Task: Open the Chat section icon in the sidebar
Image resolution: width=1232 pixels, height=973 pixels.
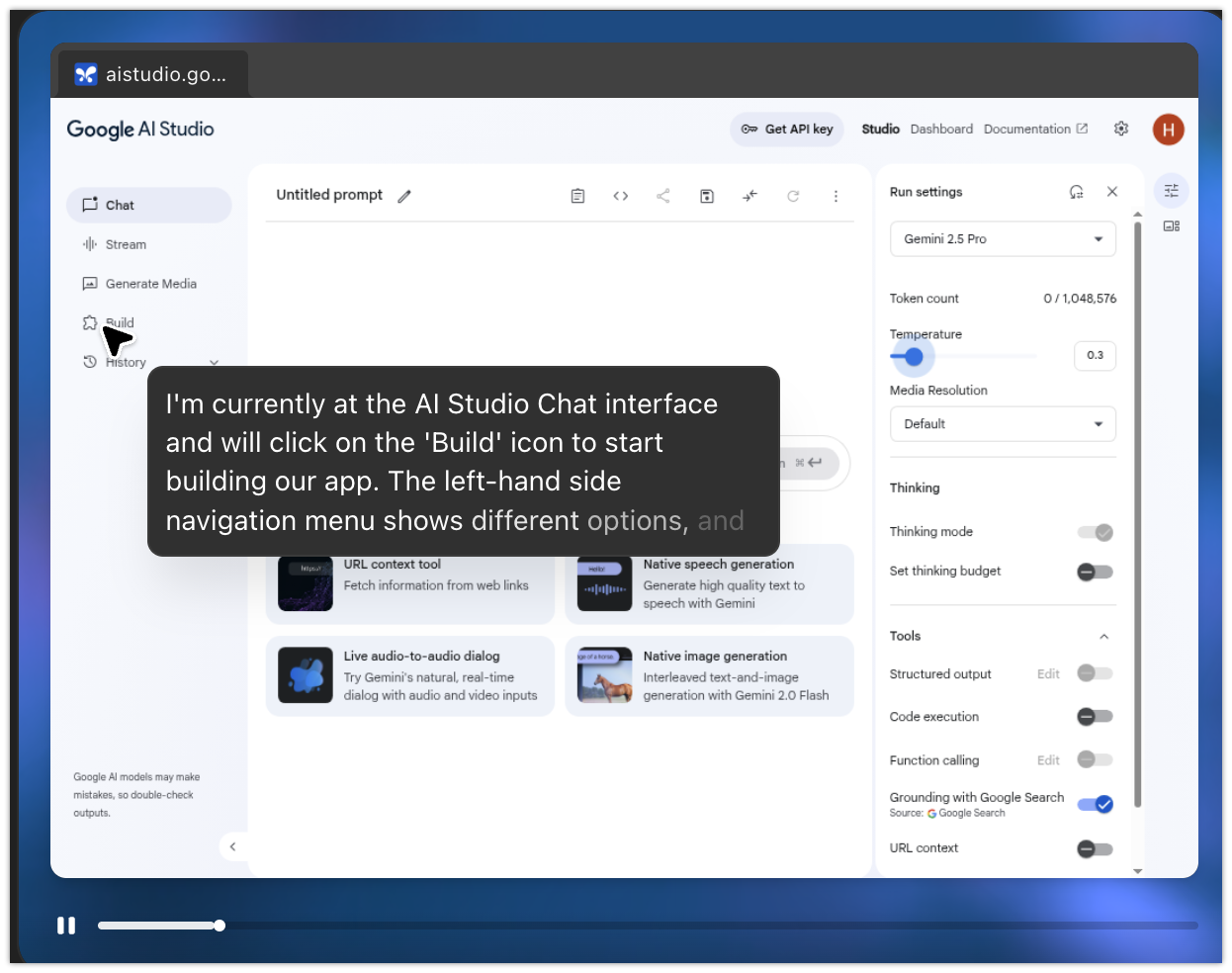Action: coord(90,205)
